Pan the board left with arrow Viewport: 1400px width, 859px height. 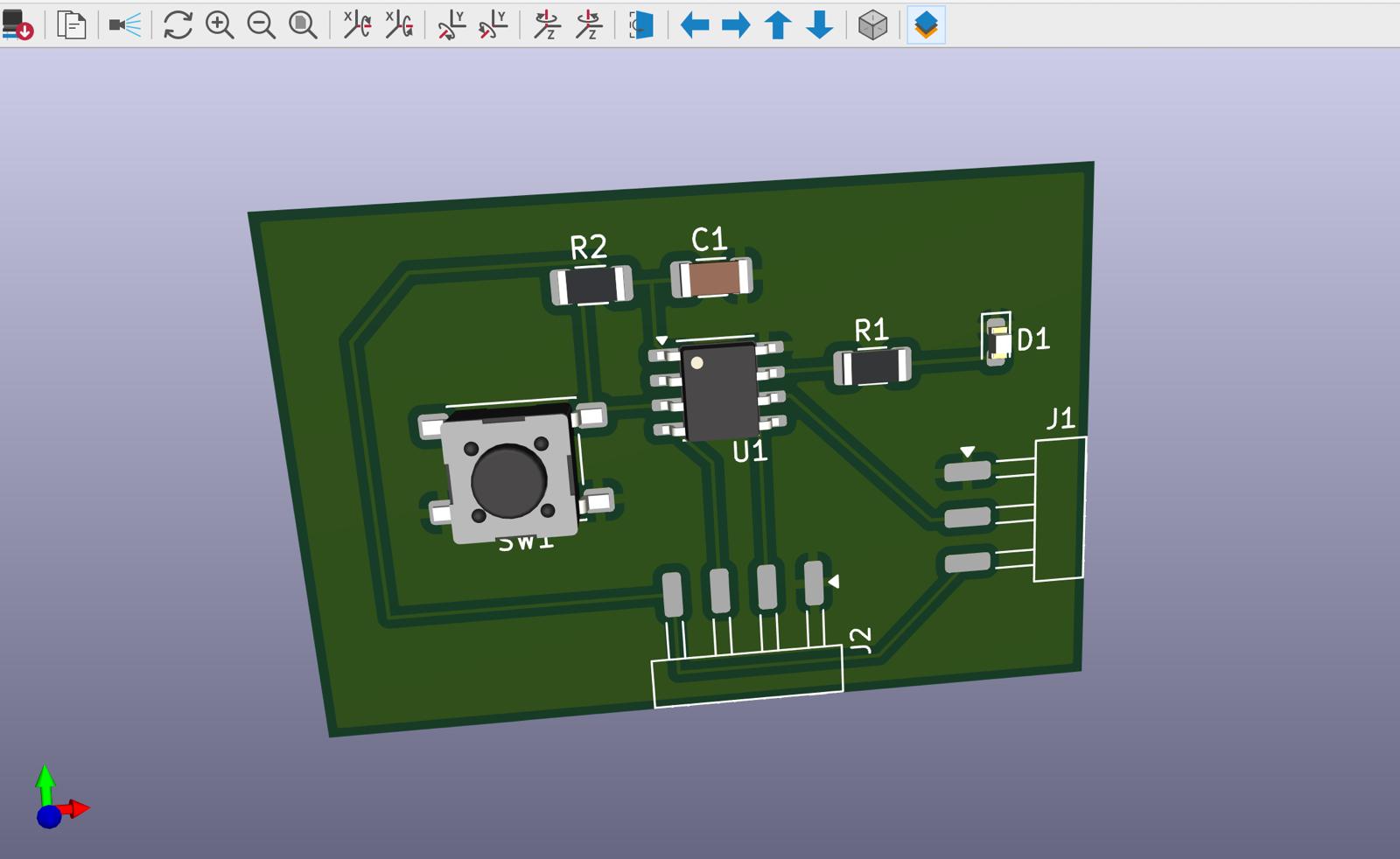pyautogui.click(x=695, y=24)
